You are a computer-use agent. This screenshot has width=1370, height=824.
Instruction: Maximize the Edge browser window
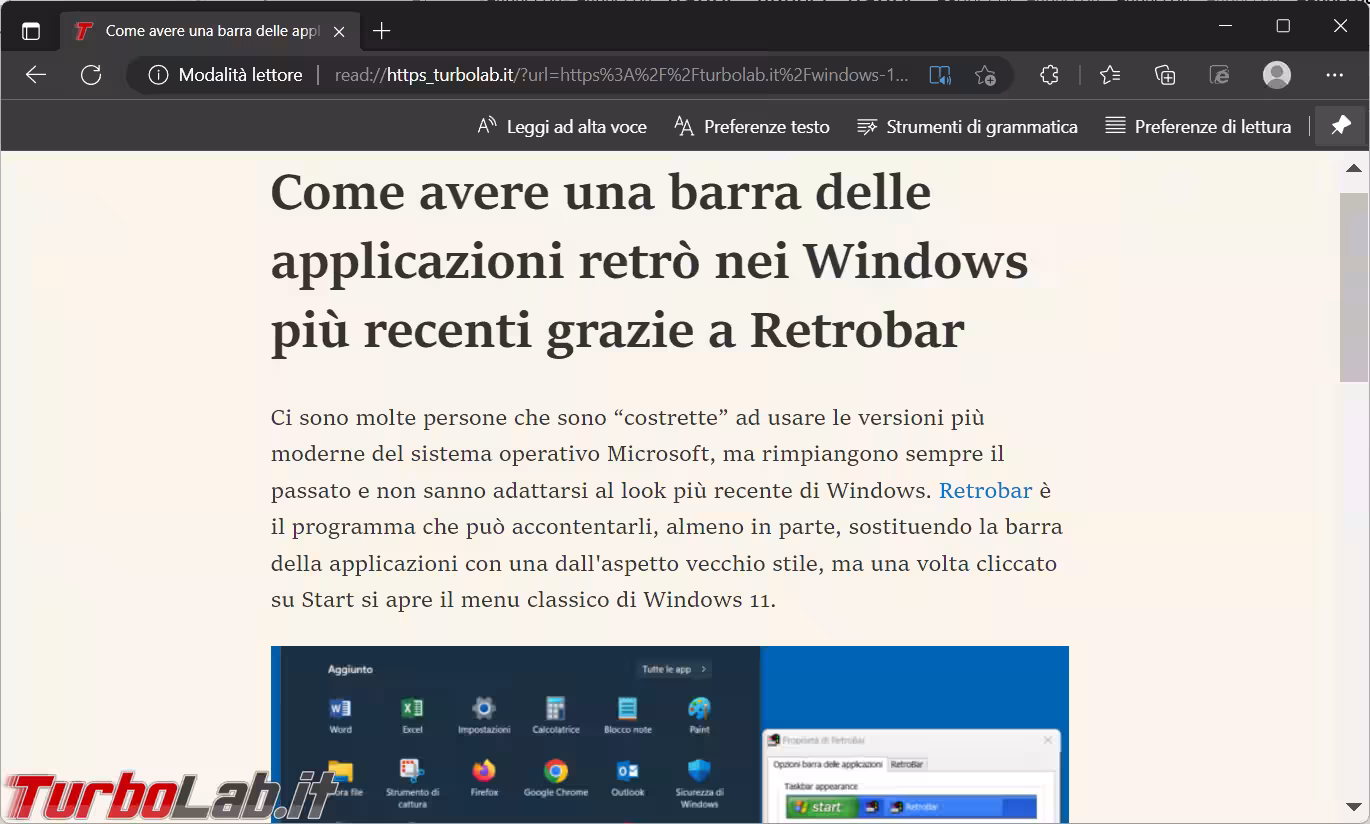tap(1283, 26)
